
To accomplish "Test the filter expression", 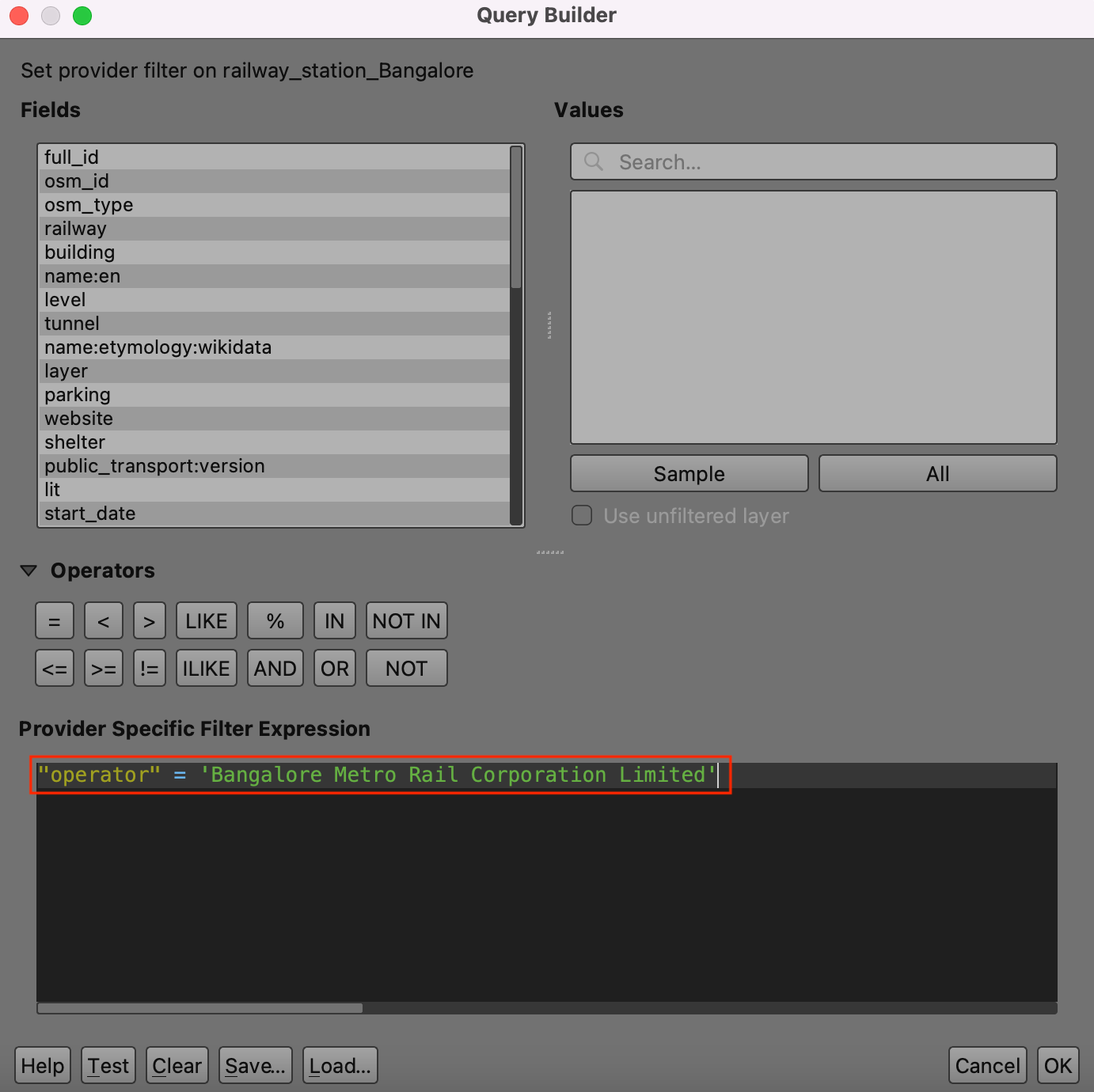I will click(x=108, y=1065).
